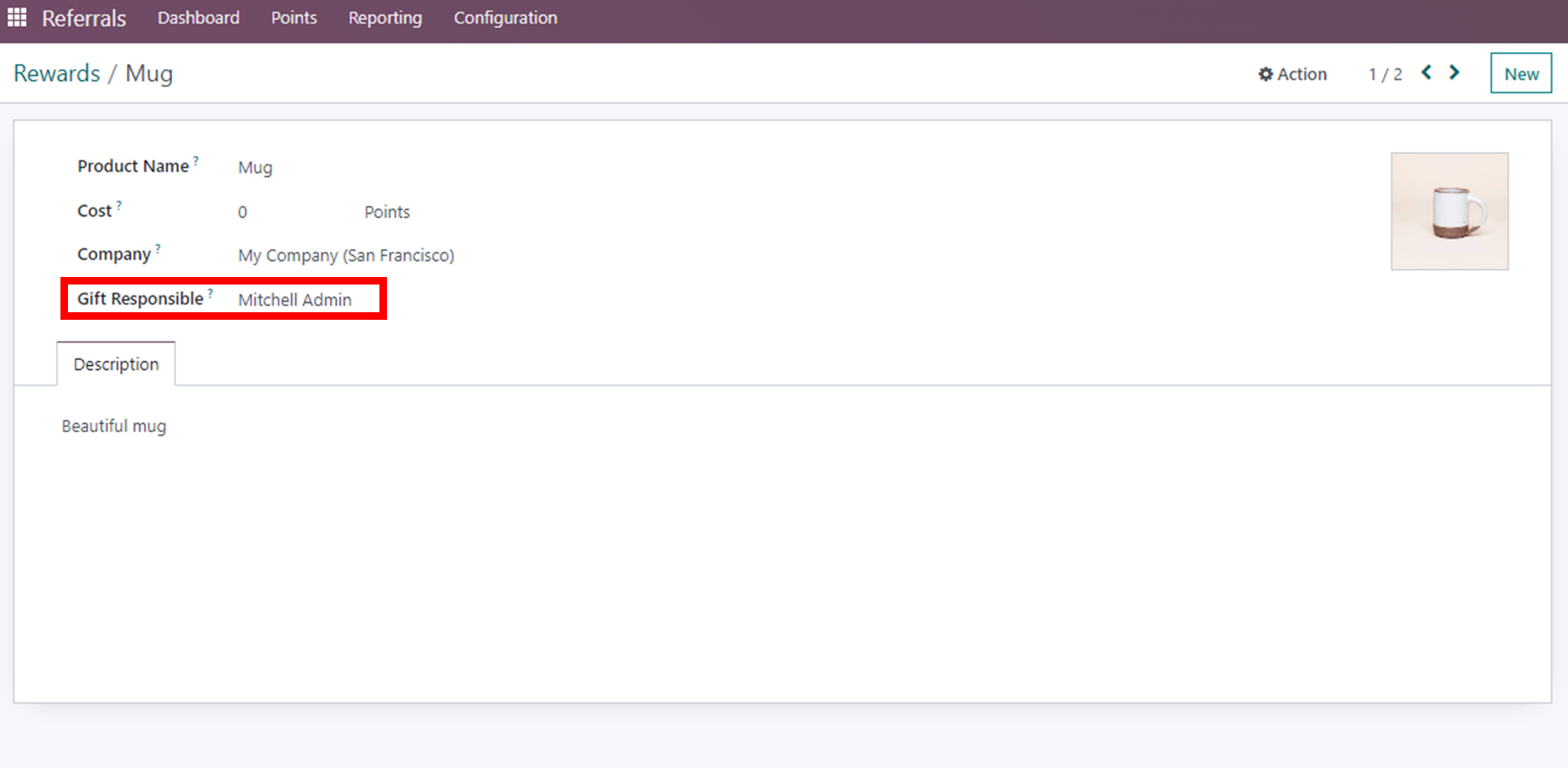Click the 'Gift Responsible' field label
The width and height of the screenshot is (1568, 768).
(140, 299)
